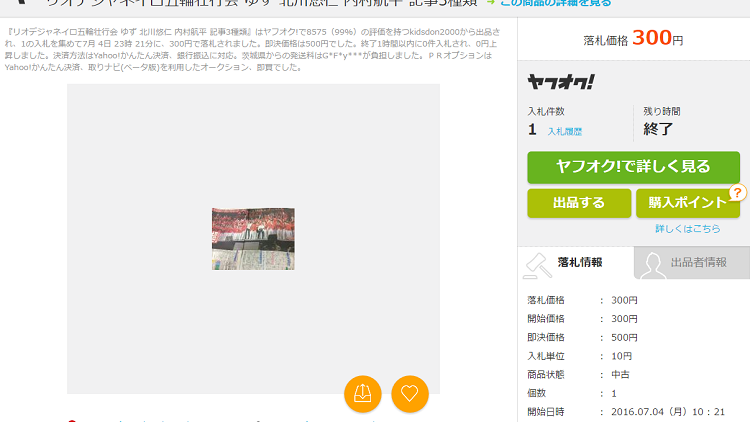The height and width of the screenshot is (422, 750).
Task: Click the orange share/save tray icon
Action: (362, 393)
